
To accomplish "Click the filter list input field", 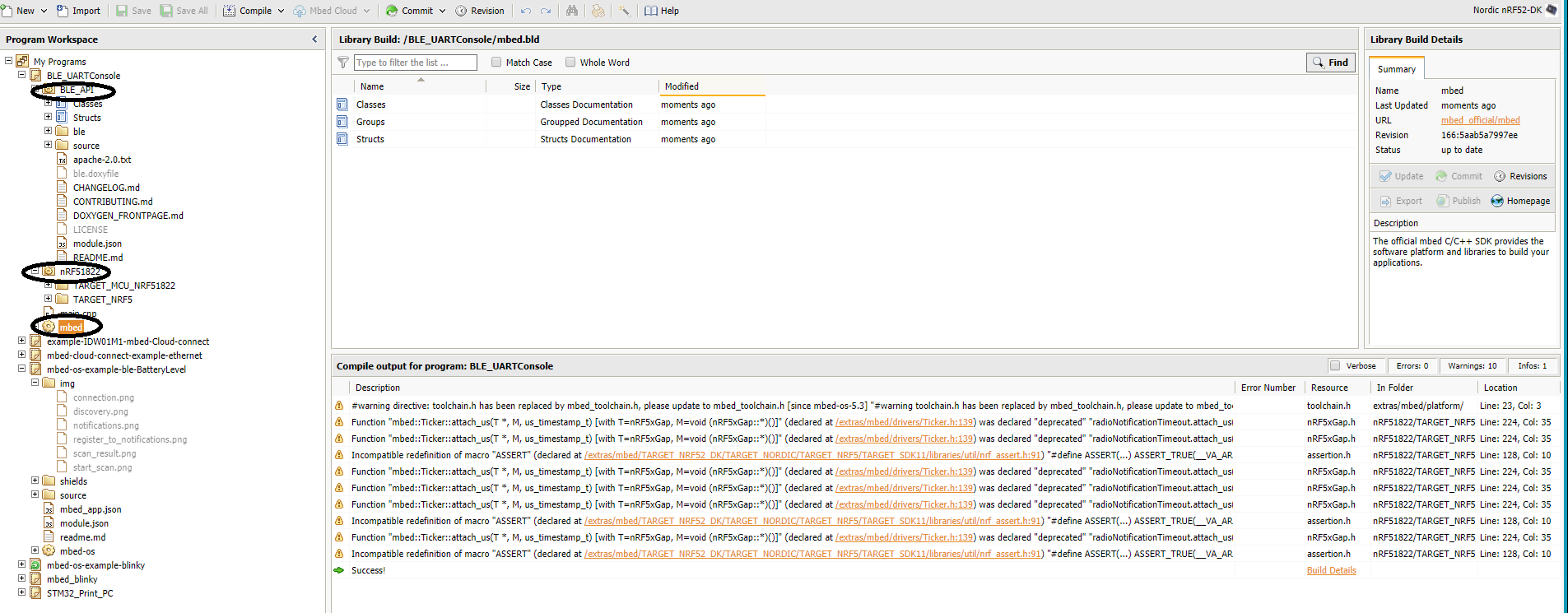I will (415, 63).
